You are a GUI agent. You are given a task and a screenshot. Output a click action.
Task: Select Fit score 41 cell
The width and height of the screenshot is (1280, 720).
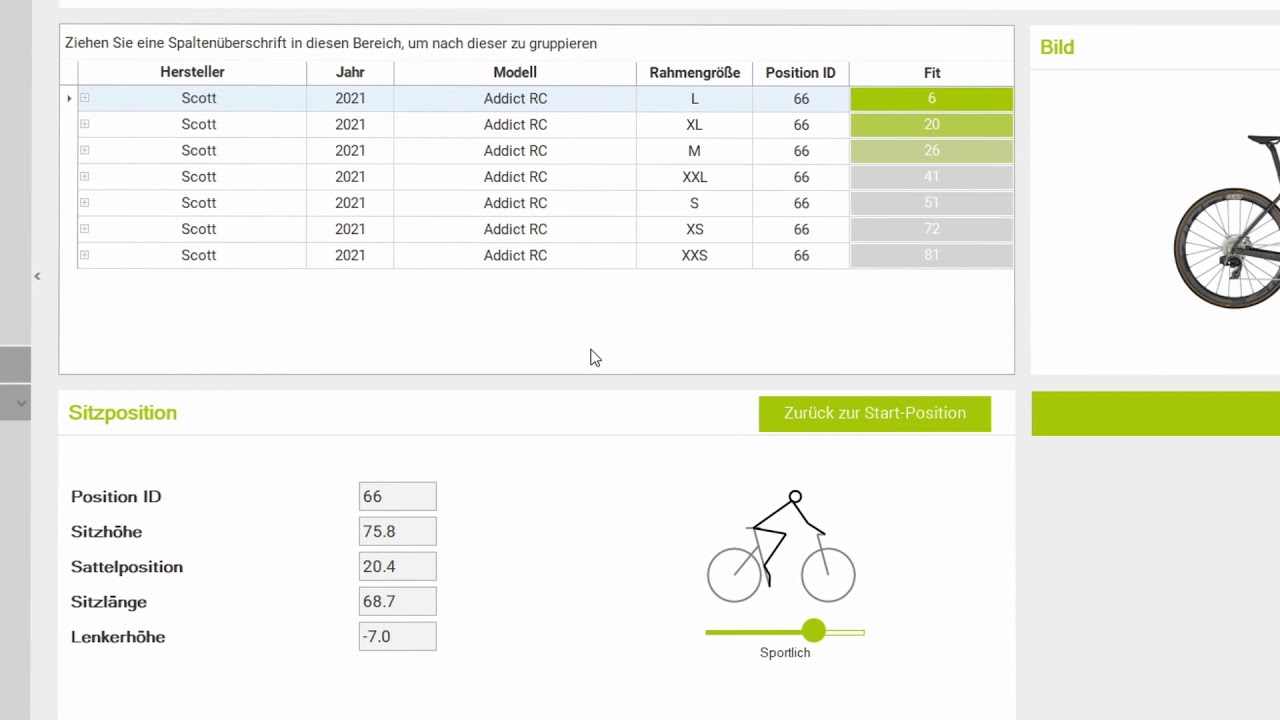931,176
